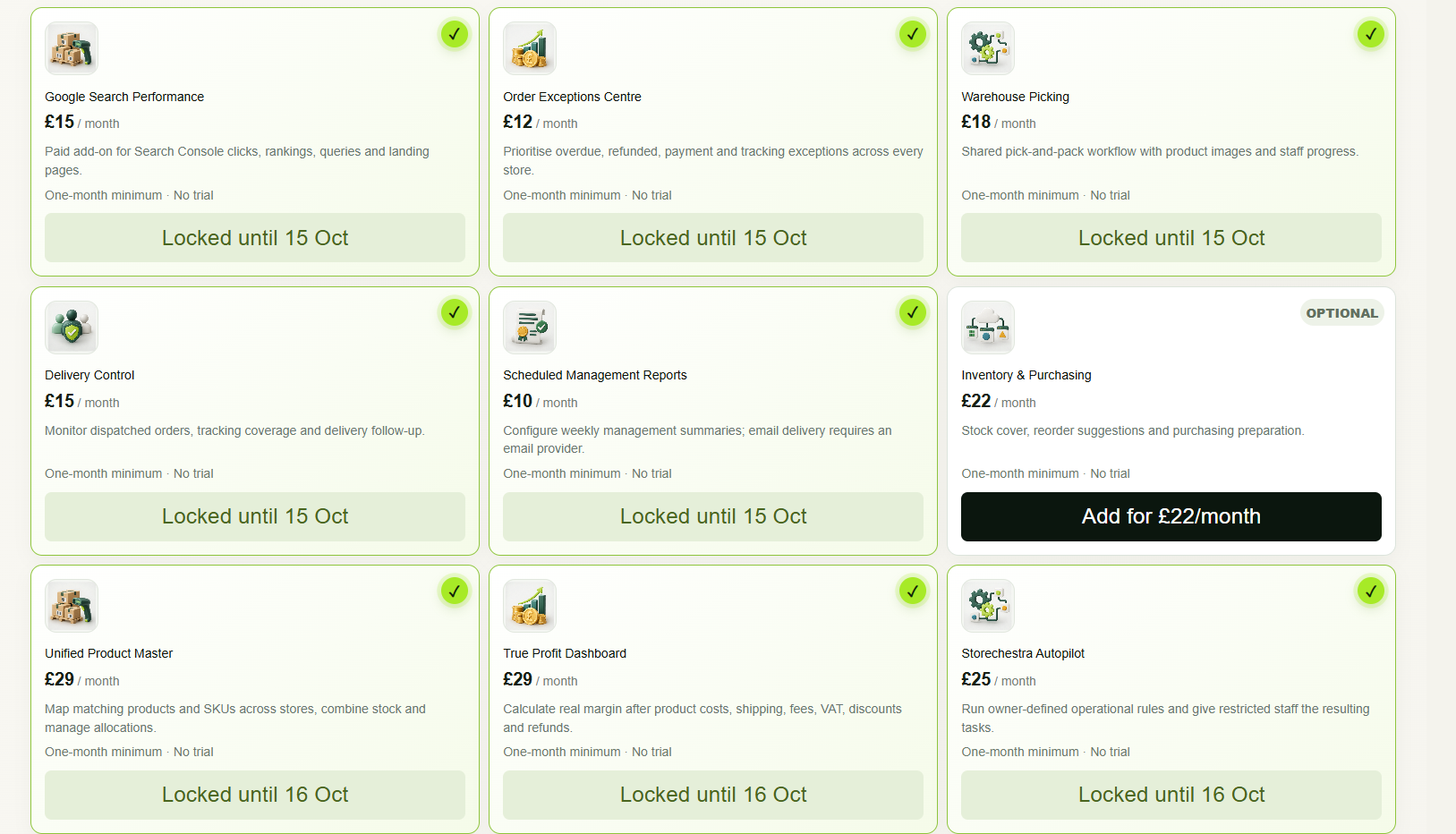Click the Inventory & Purchasing icon
Screen dimensions: 1456x834
pyautogui.click(x=988, y=328)
